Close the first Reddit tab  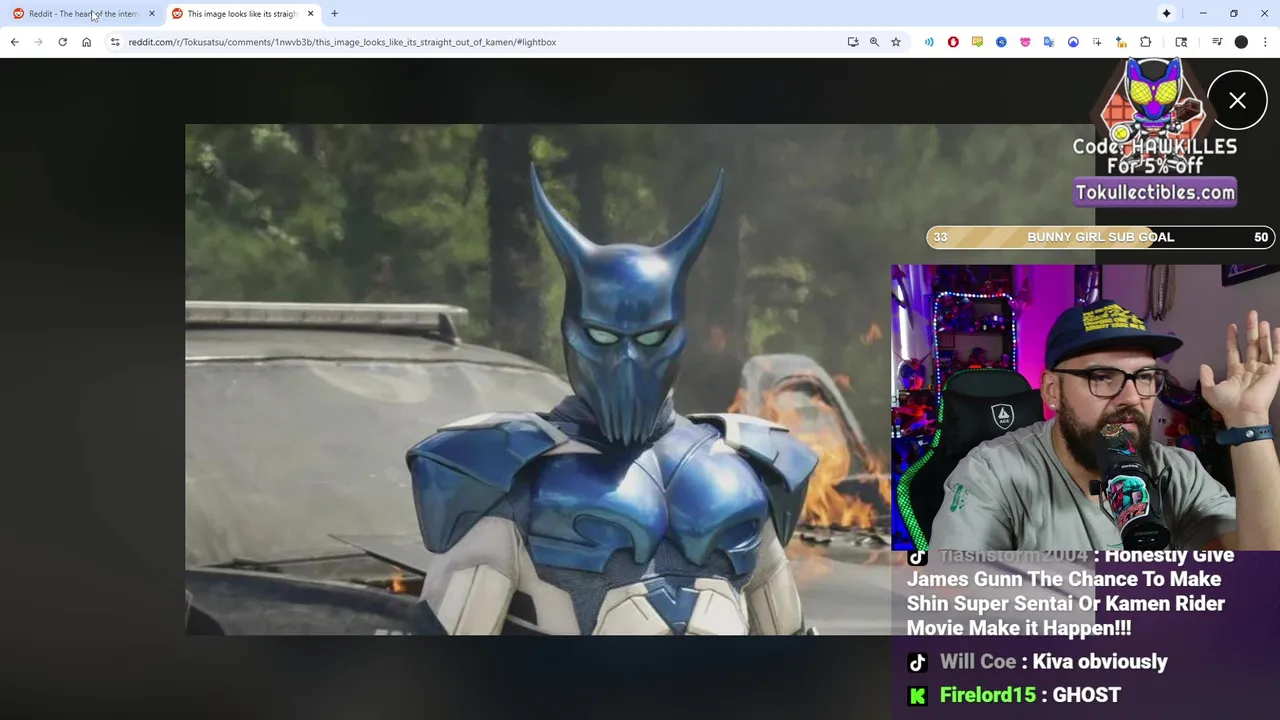coord(152,14)
